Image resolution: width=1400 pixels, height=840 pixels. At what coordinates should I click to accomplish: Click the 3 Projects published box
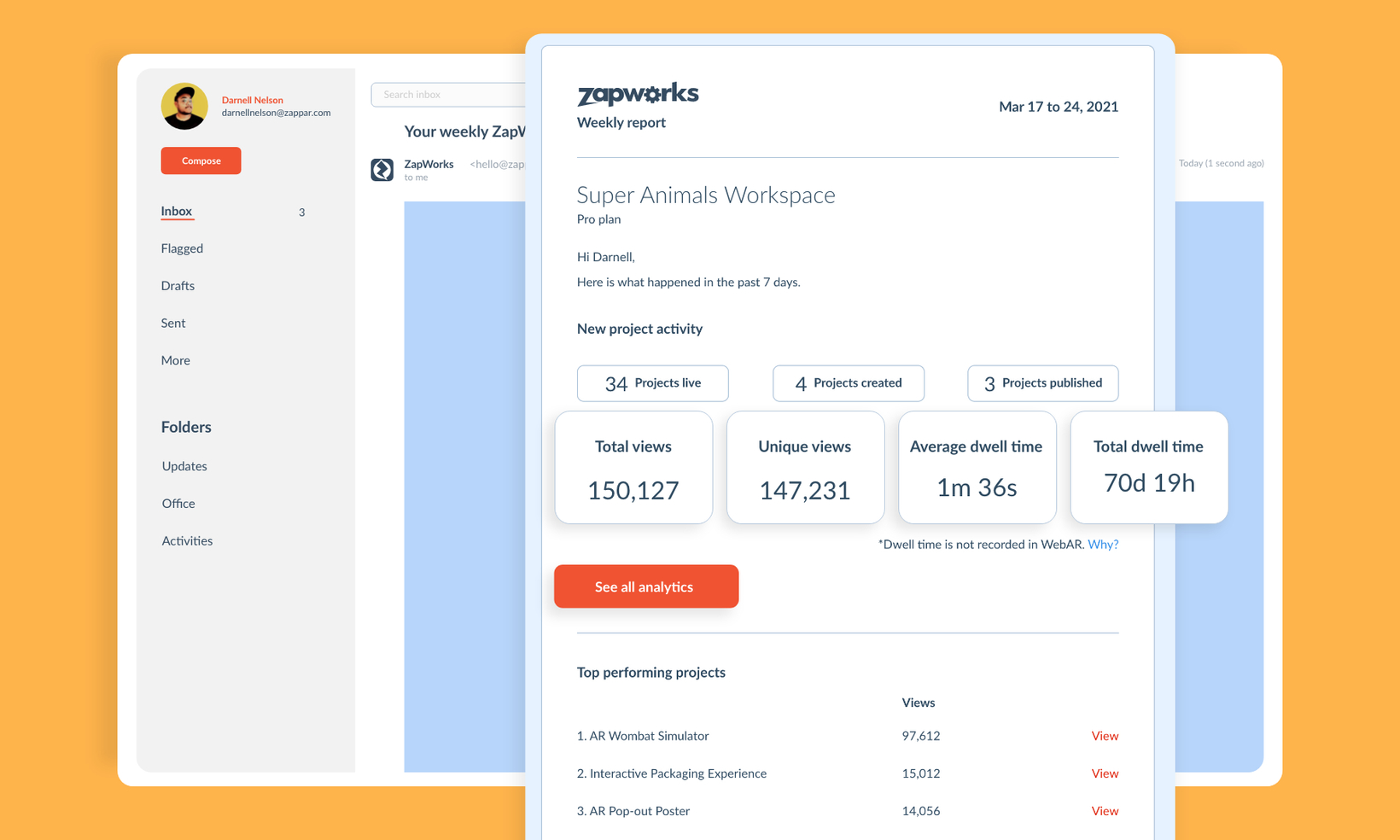[1043, 383]
